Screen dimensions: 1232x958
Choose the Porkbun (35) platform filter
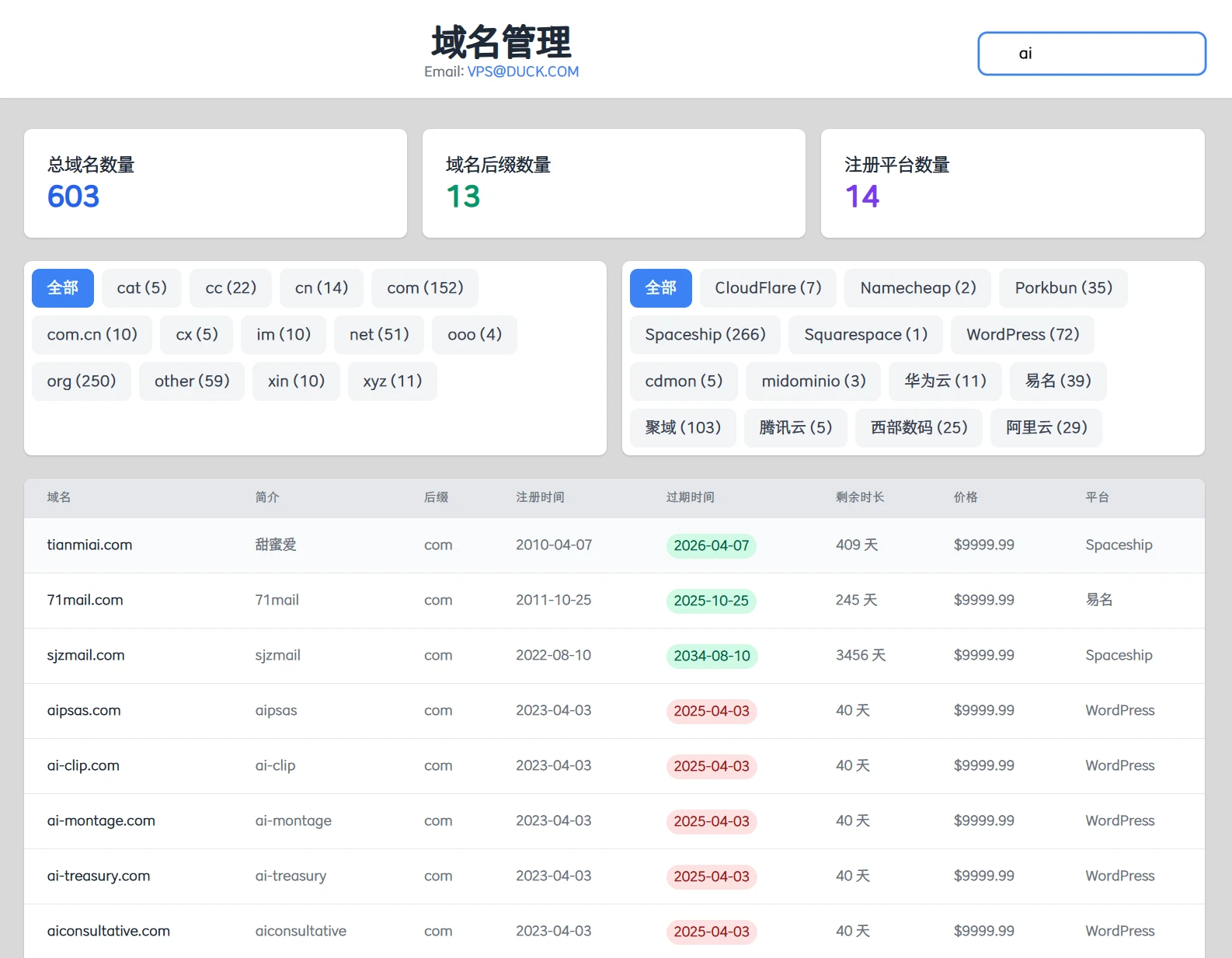(1063, 288)
